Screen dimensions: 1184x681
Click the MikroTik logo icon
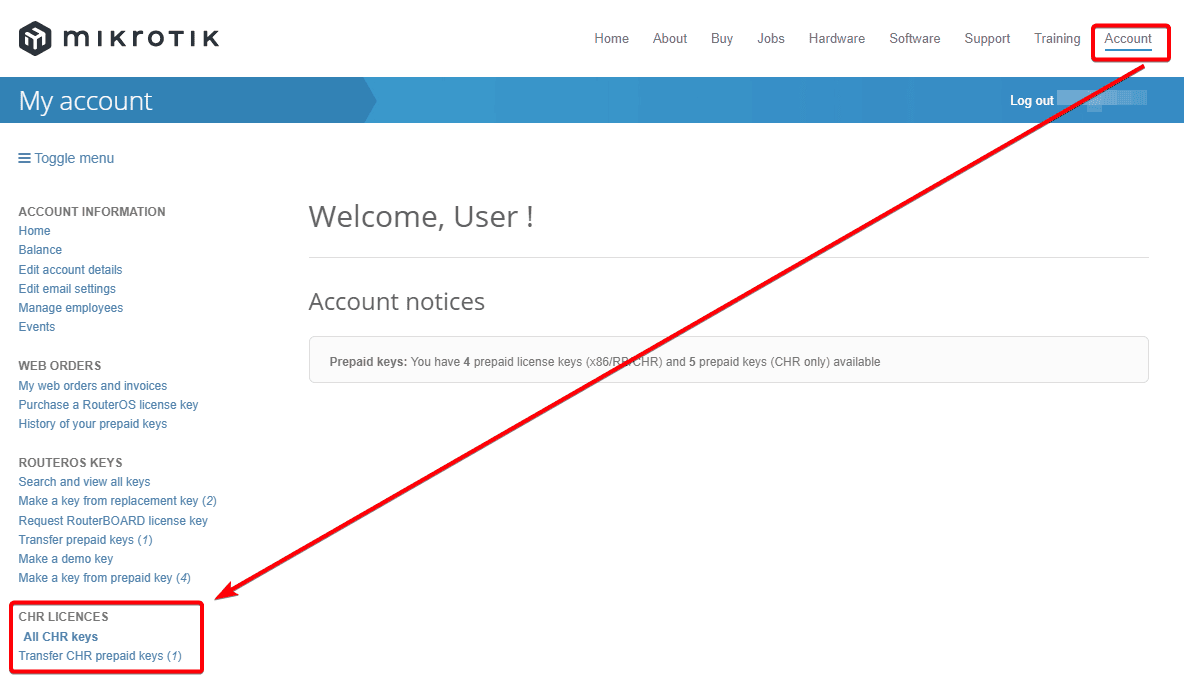34,37
